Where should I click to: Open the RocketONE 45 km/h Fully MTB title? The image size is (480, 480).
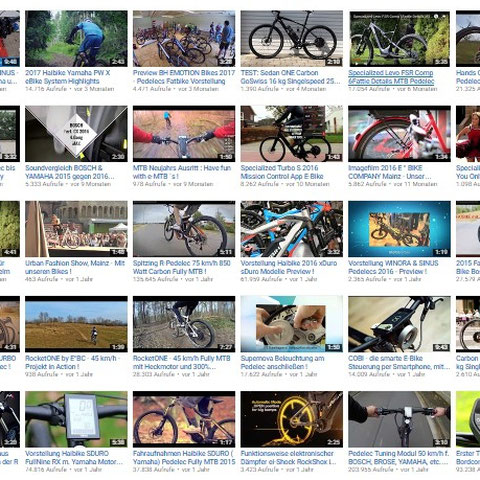pyautogui.click(x=182, y=362)
